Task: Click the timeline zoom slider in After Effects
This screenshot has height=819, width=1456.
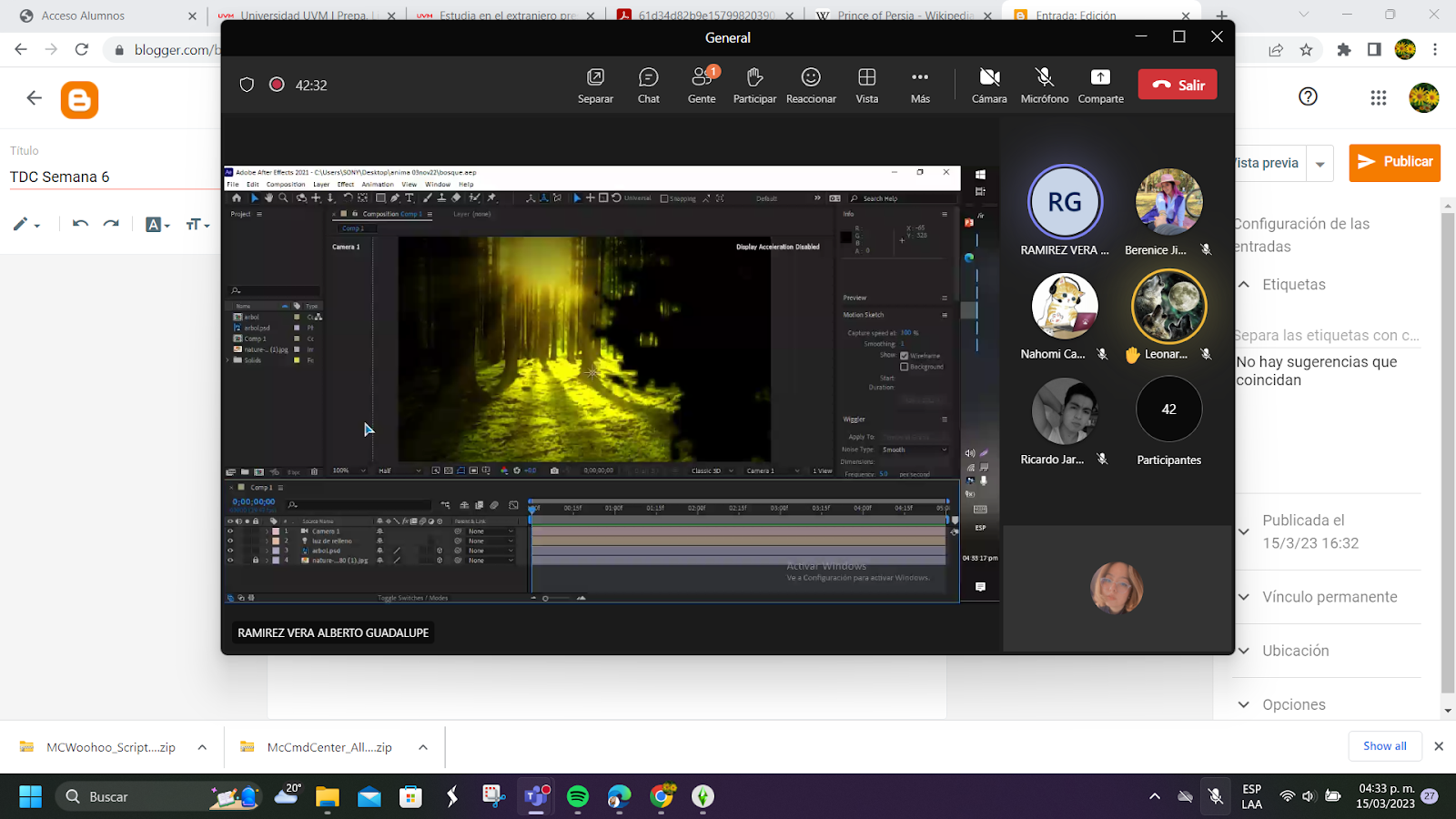Action: (x=556, y=598)
